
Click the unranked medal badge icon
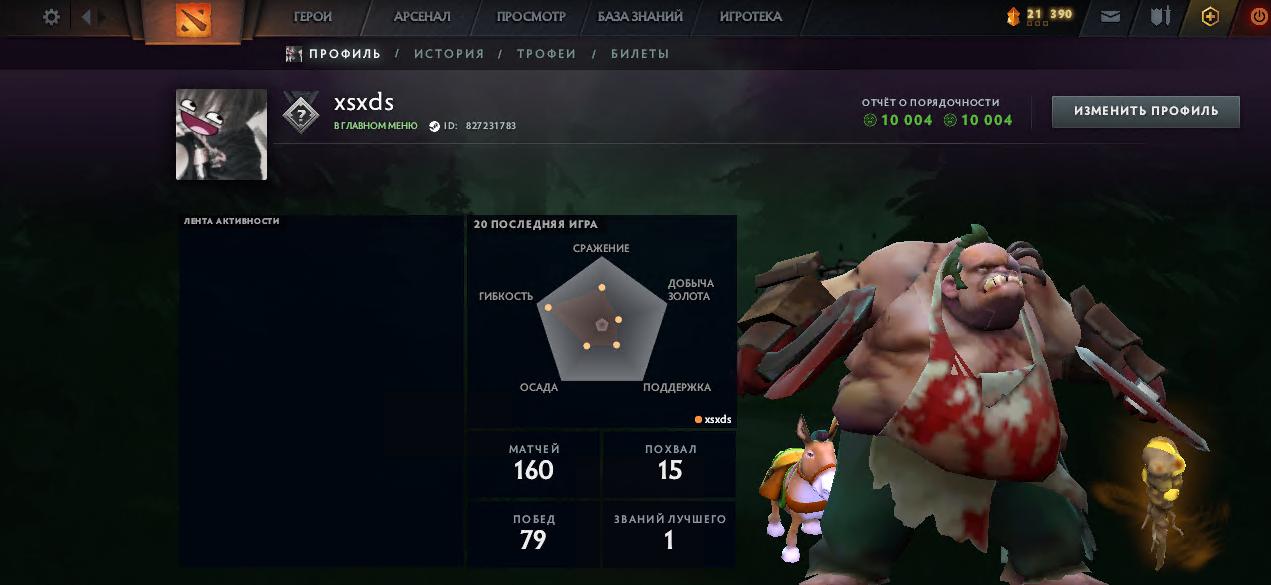(x=301, y=112)
